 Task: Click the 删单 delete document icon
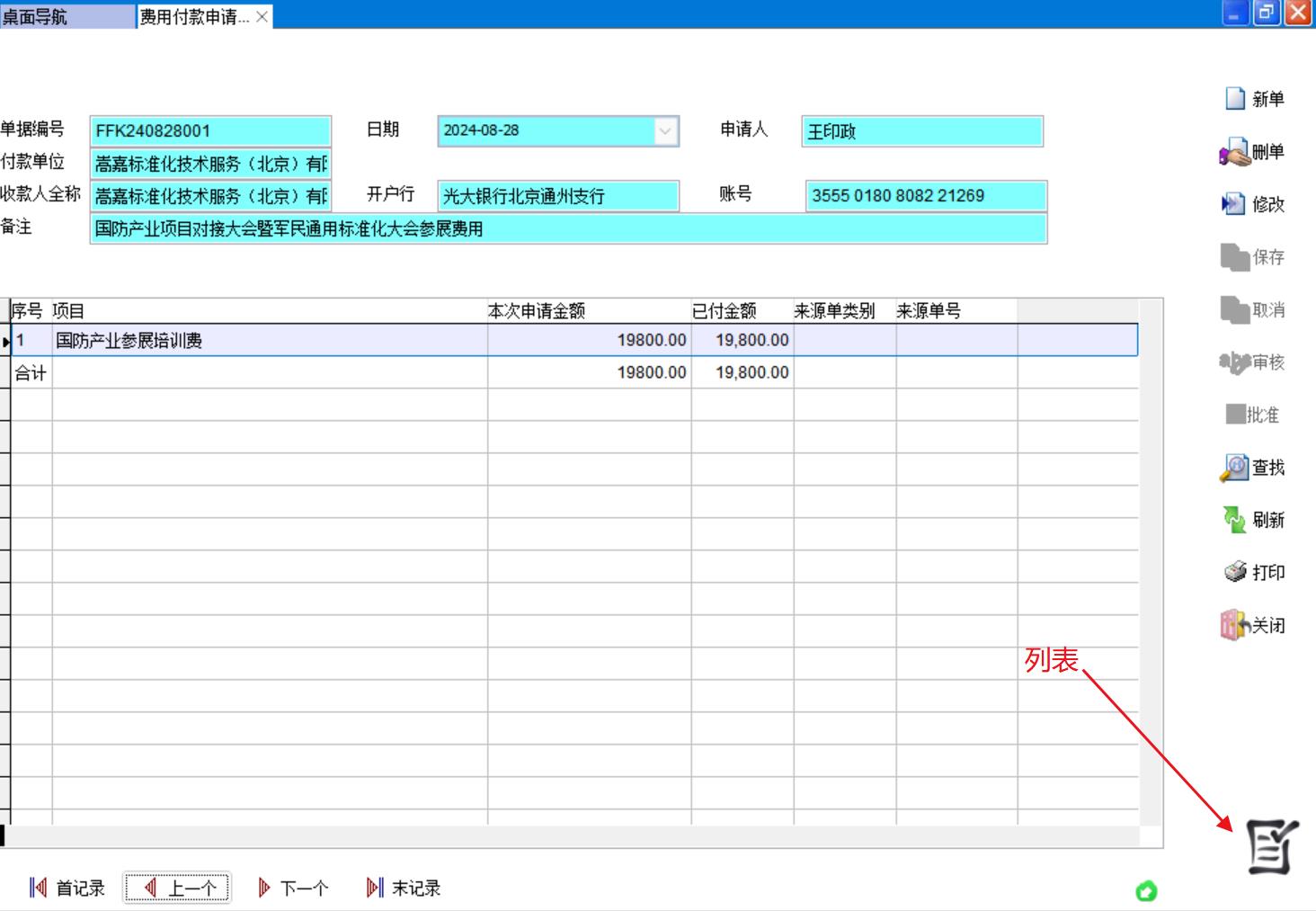1235,152
